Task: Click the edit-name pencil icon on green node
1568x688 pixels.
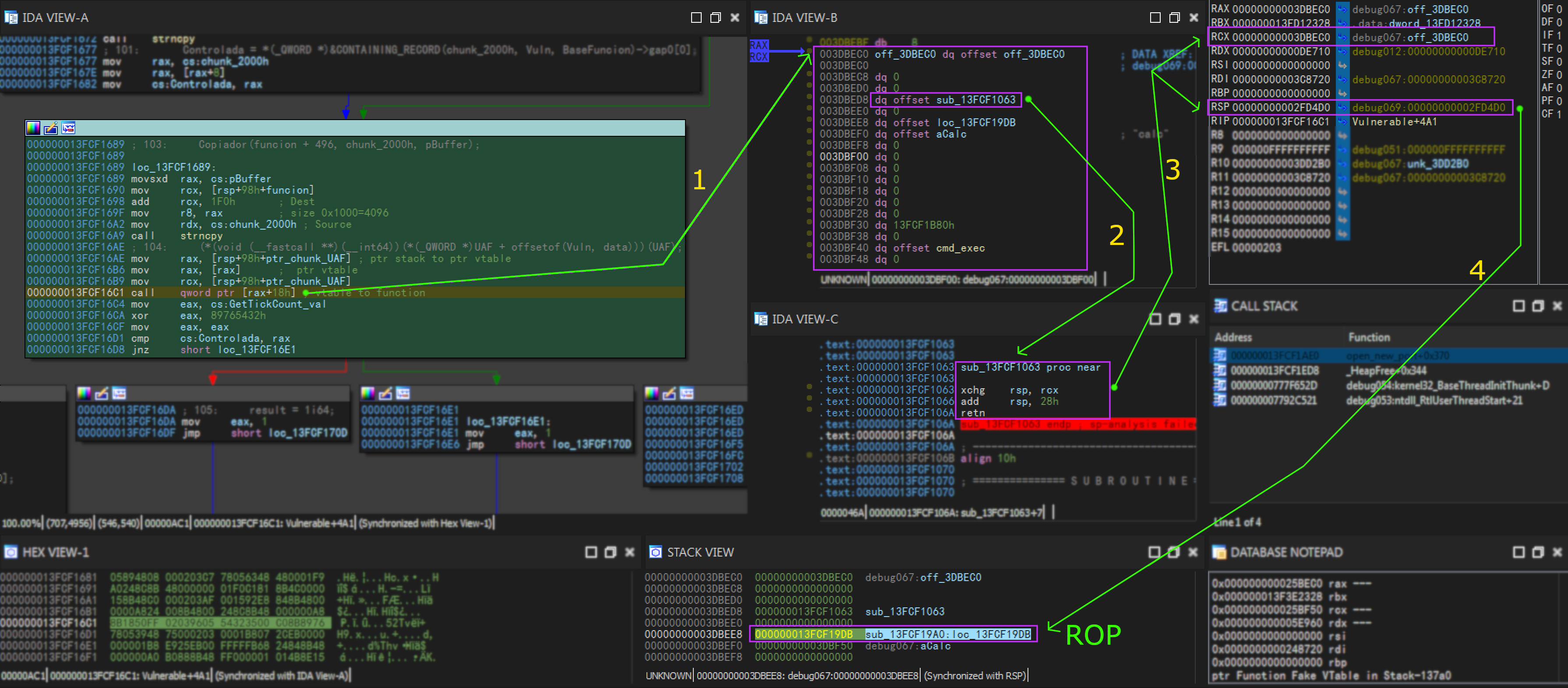Action: tap(51, 128)
